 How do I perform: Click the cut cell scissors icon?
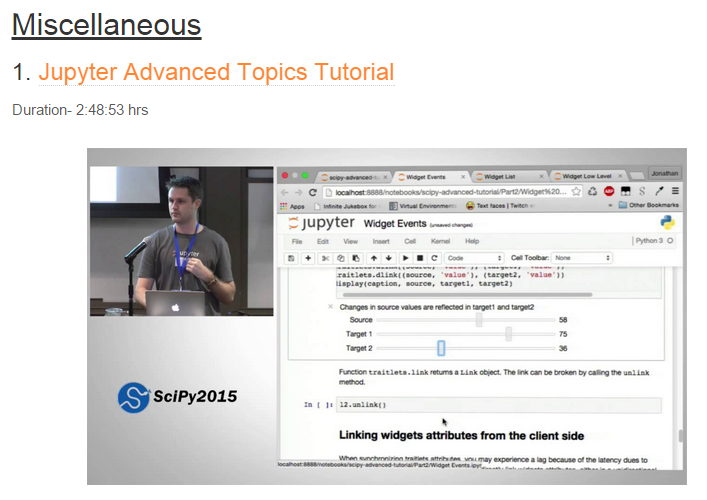pyautogui.click(x=325, y=258)
